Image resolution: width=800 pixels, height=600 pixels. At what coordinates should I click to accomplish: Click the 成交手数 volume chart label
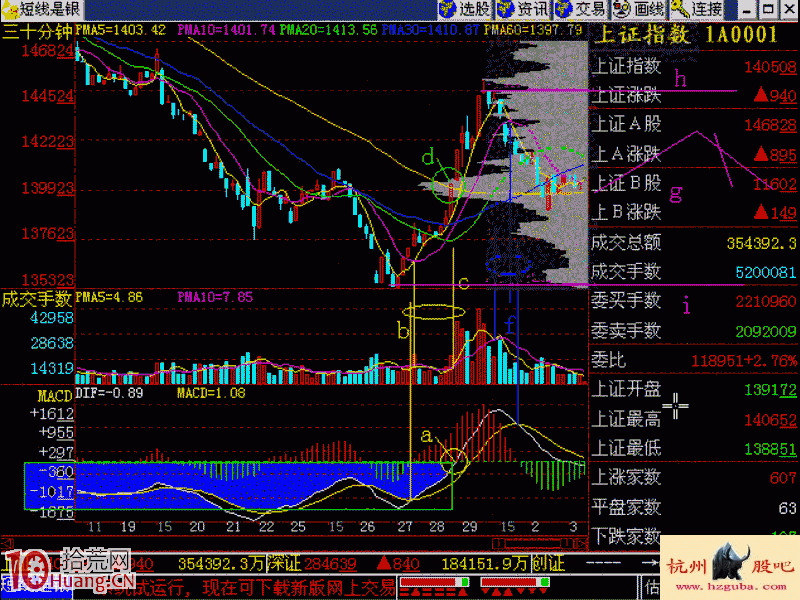click(37, 299)
